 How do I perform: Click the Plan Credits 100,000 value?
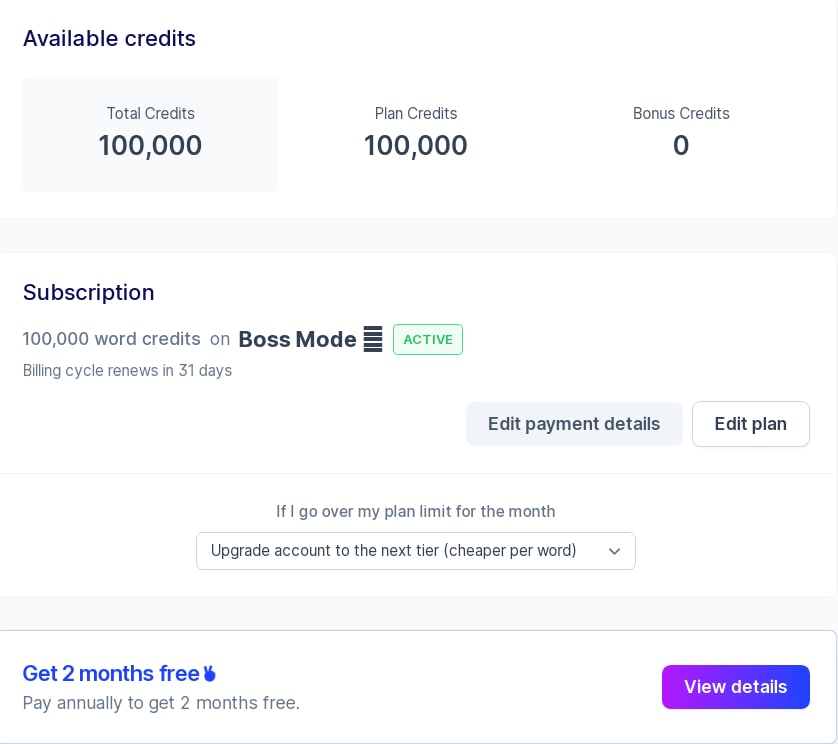point(416,146)
